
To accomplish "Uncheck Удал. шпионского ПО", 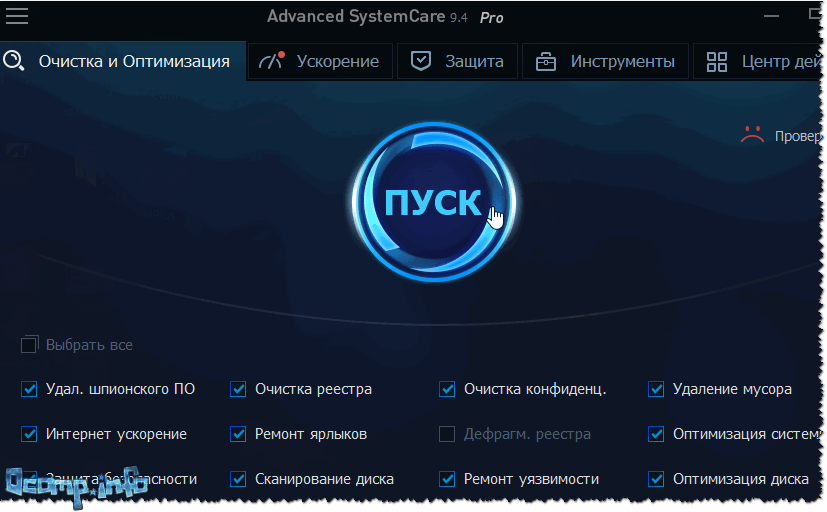I will pyautogui.click(x=29, y=389).
